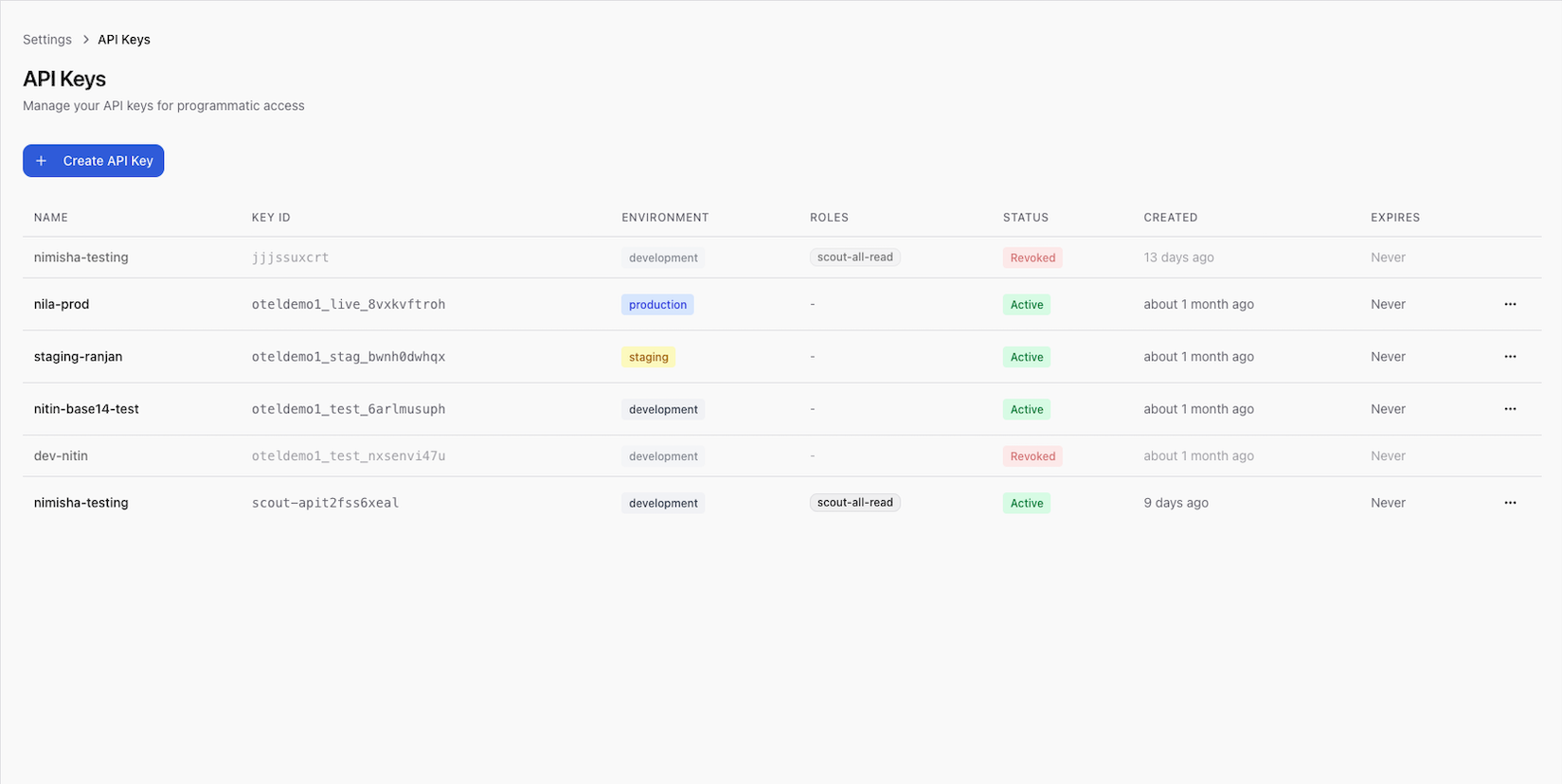Click the development badge on dev-nitin row
Image resolution: width=1562 pixels, height=784 pixels.
pyautogui.click(x=663, y=455)
